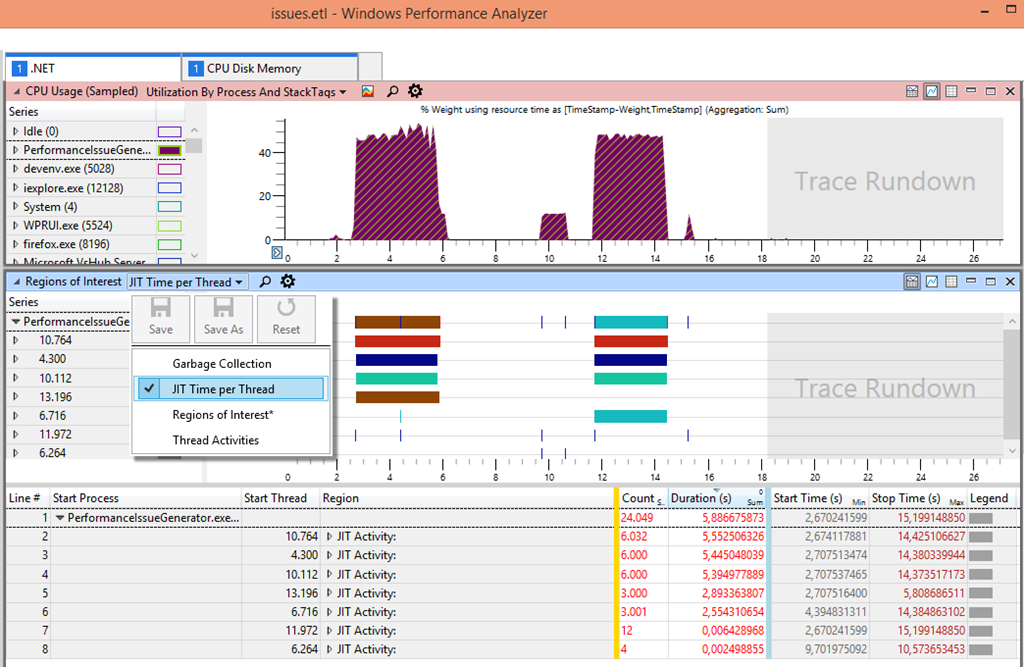Close the CPU Usage (Sampled) panel
This screenshot has width=1024, height=667.
(x=1010, y=91)
